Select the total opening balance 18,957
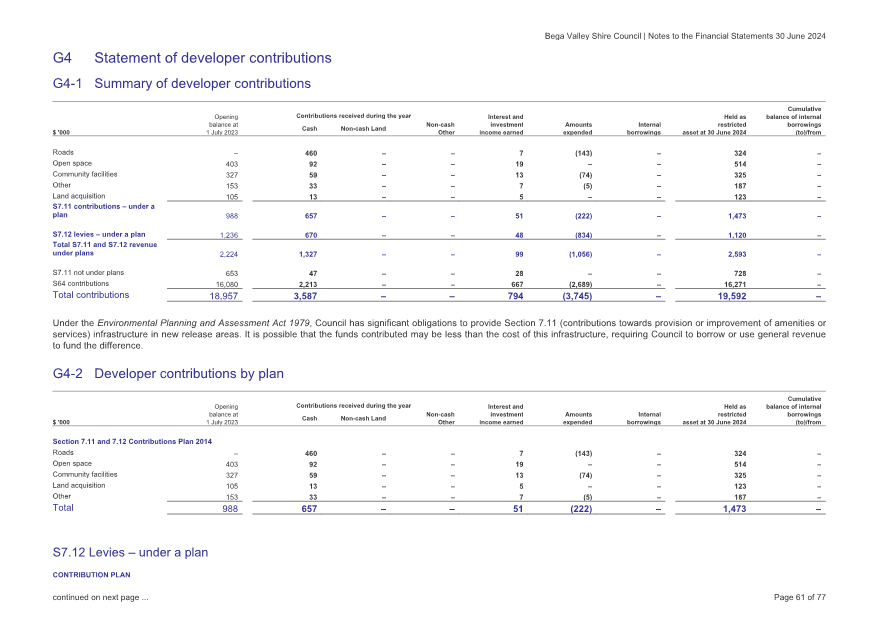This screenshot has height=622, width=877. pos(224,296)
